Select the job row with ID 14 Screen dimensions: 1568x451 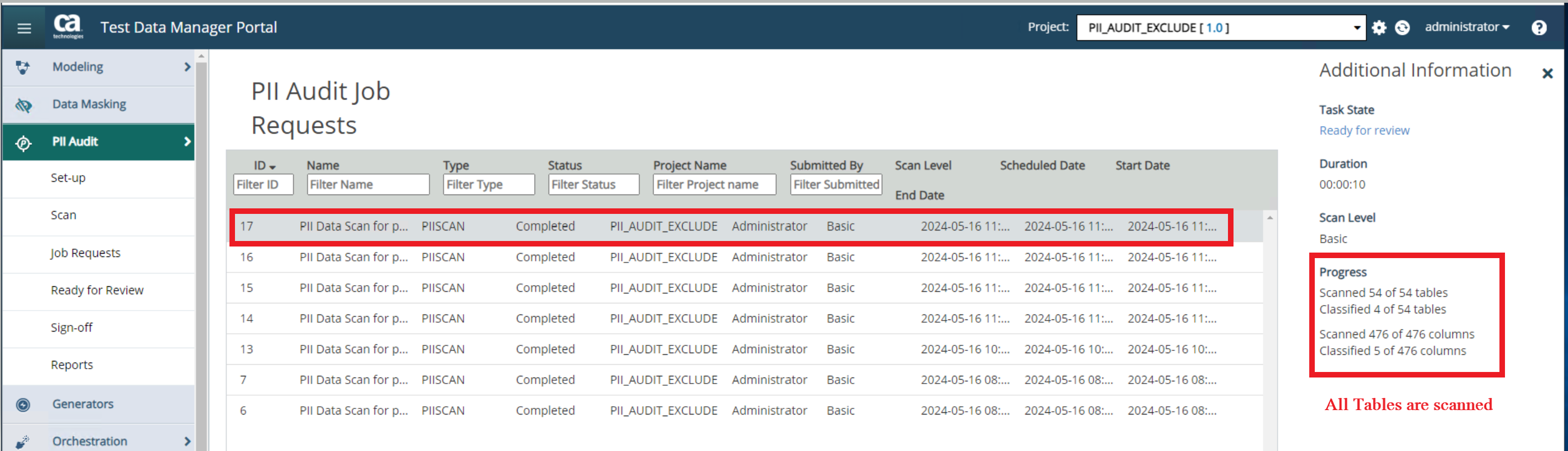coord(744,319)
